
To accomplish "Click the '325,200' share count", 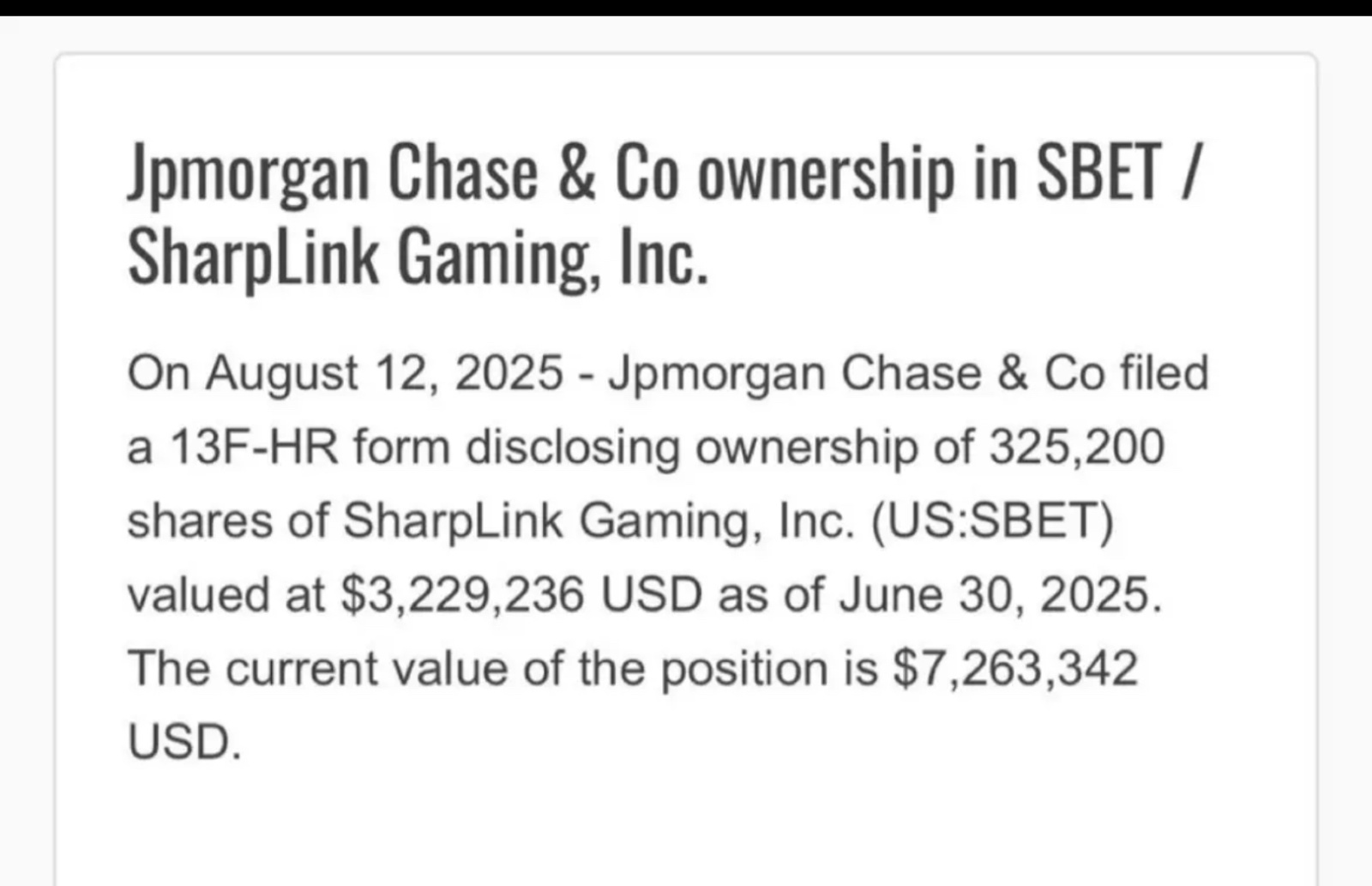I will tap(1077, 449).
